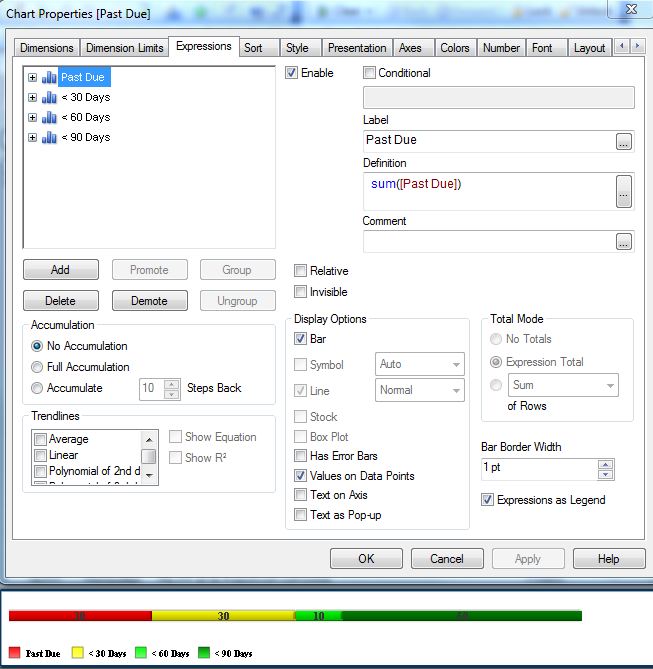Click the Delete expression button

click(x=61, y=301)
